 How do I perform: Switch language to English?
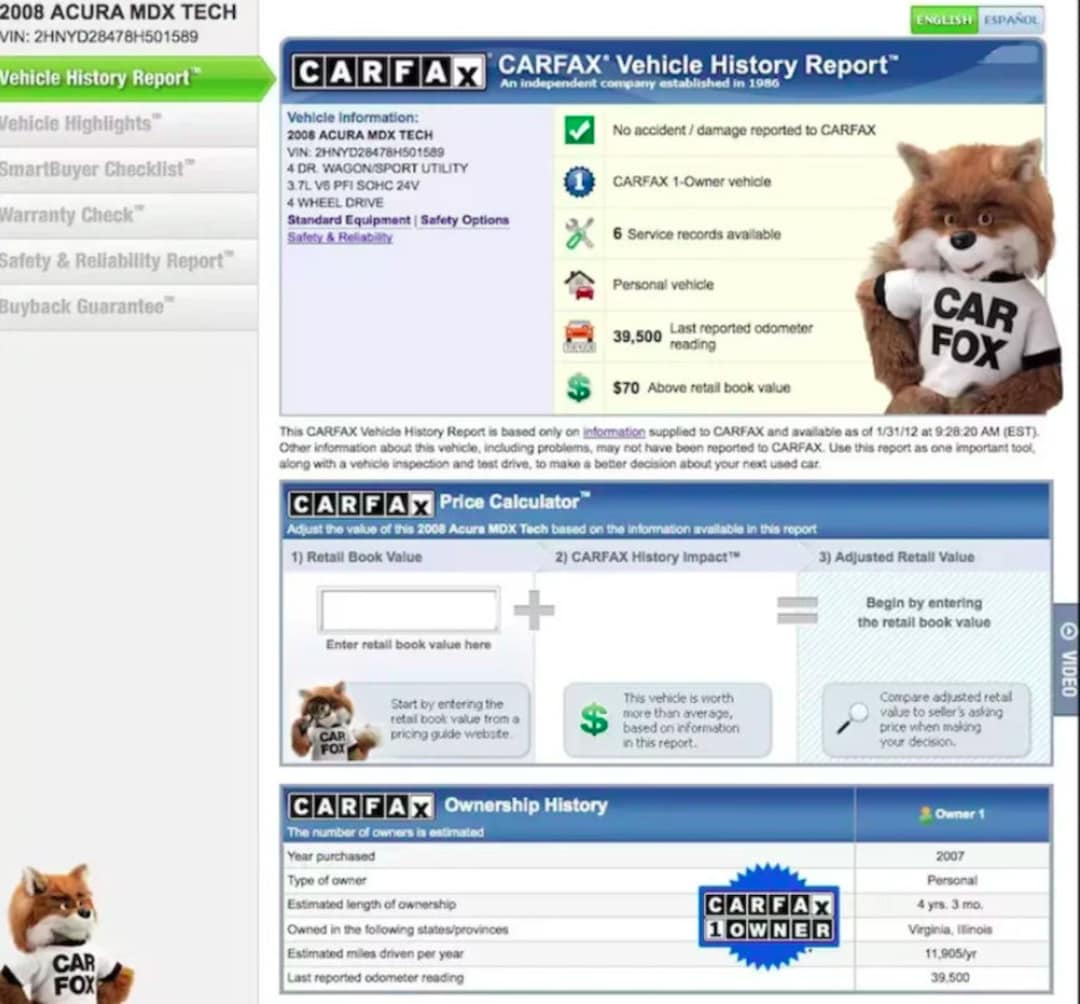944,19
